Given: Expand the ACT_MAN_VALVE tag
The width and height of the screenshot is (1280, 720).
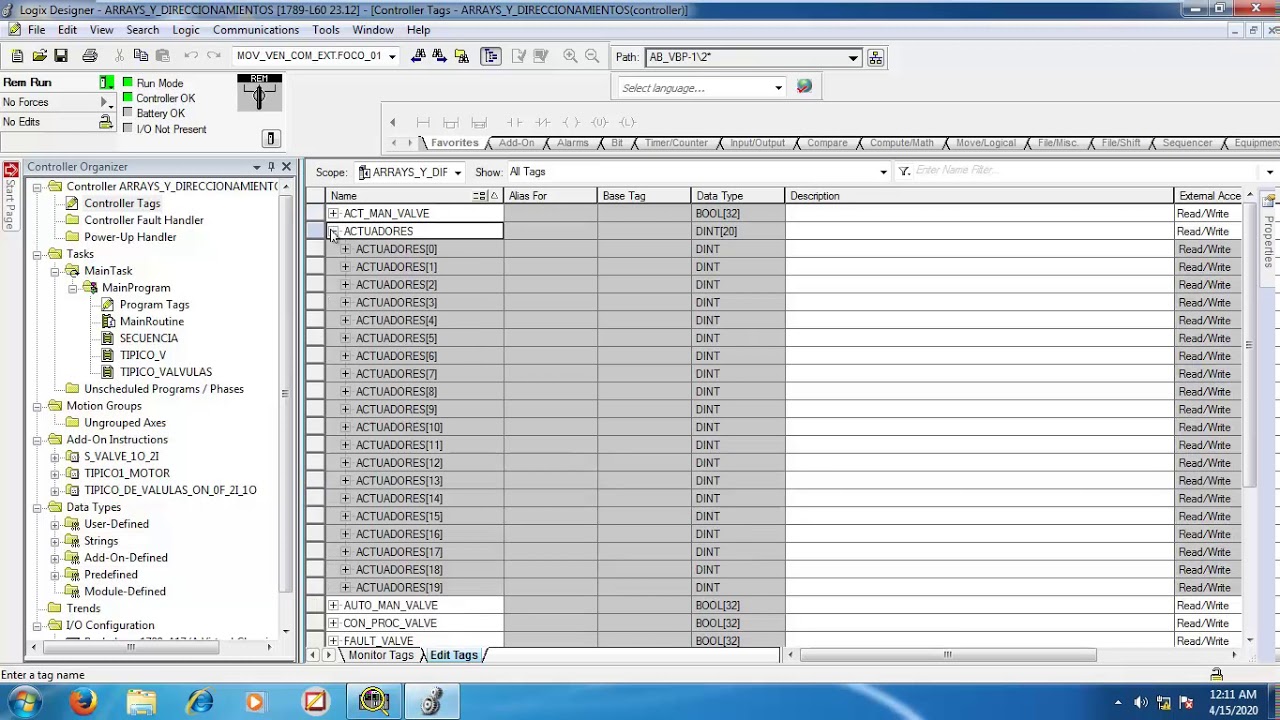Looking at the screenshot, I should [334, 213].
